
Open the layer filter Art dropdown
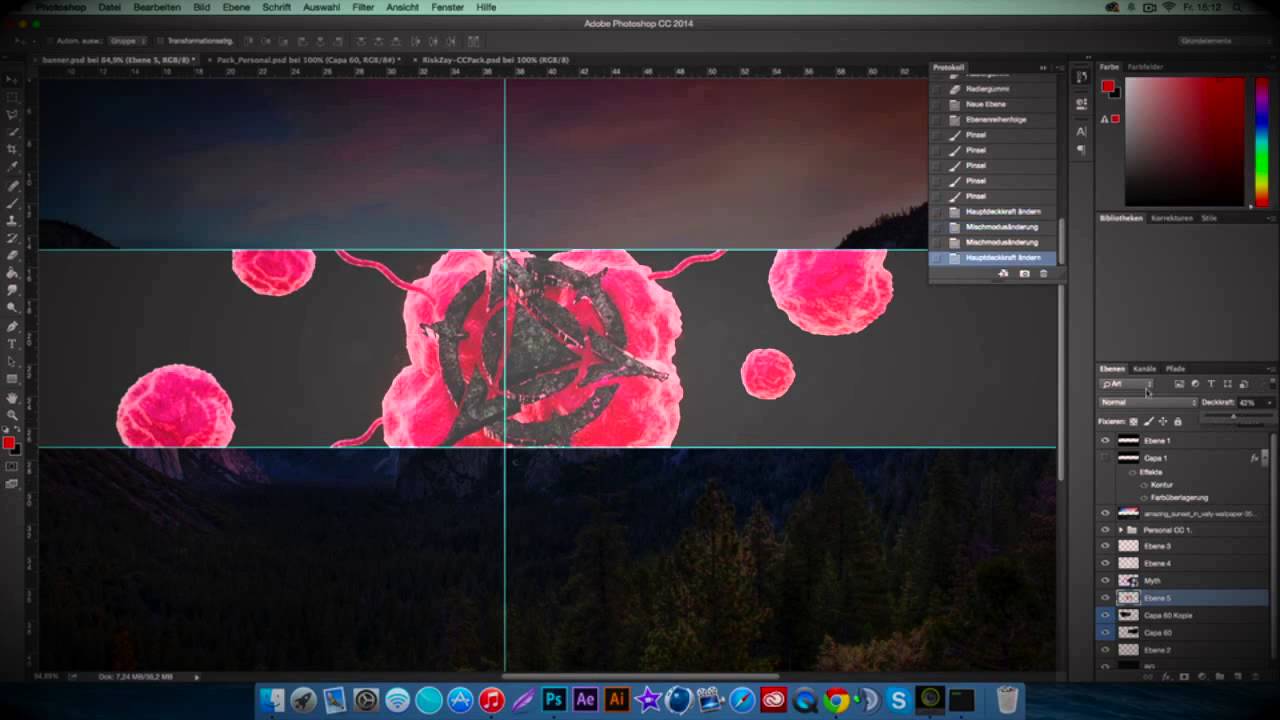[x=1127, y=384]
